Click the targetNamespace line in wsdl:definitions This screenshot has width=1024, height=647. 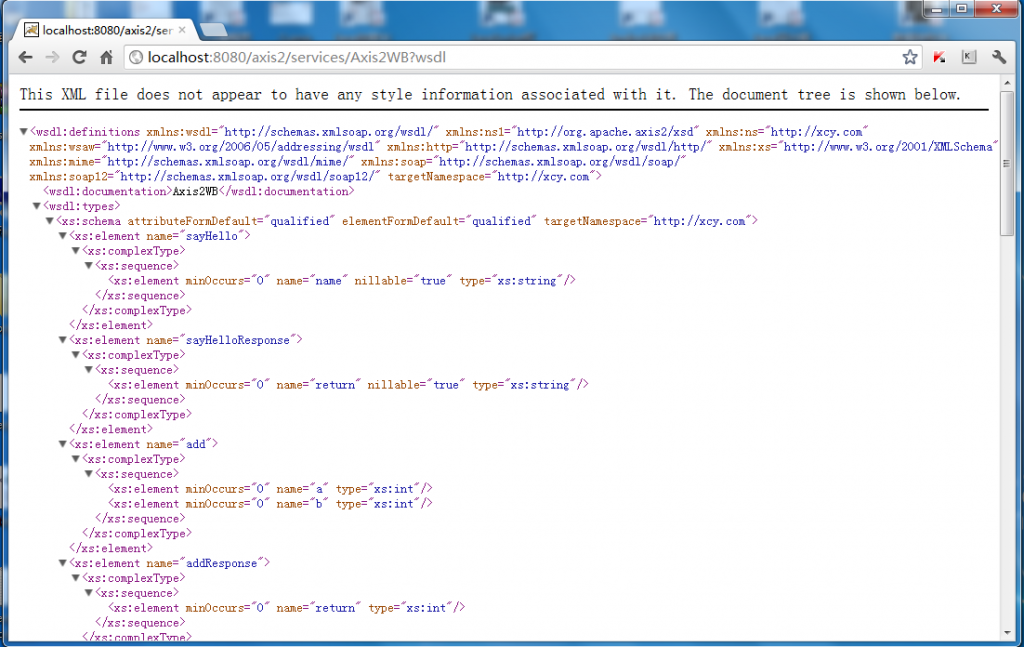tap(315, 176)
